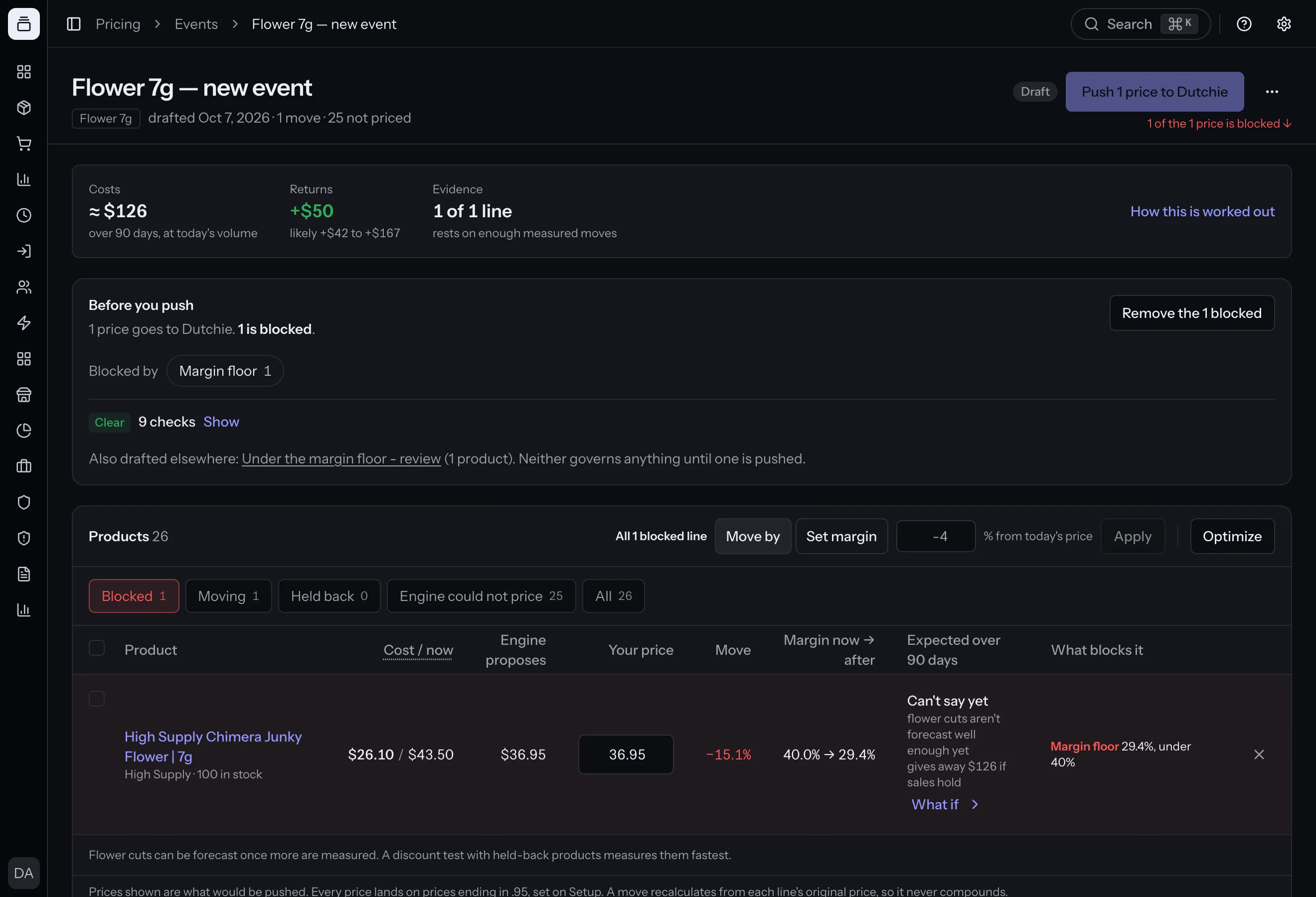Viewport: 1316px width, 897px height.
Task: Click the Search box in the top bar
Action: pyautogui.click(x=1141, y=24)
